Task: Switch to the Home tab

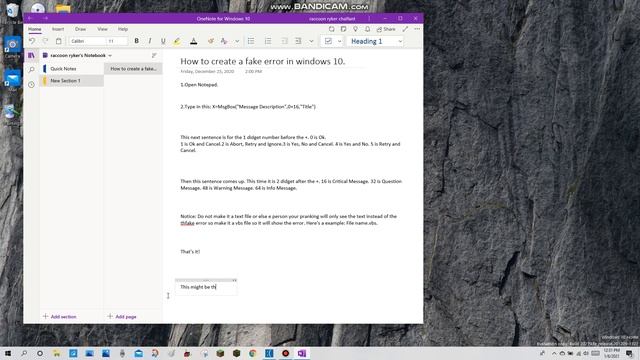Action: click(x=35, y=29)
